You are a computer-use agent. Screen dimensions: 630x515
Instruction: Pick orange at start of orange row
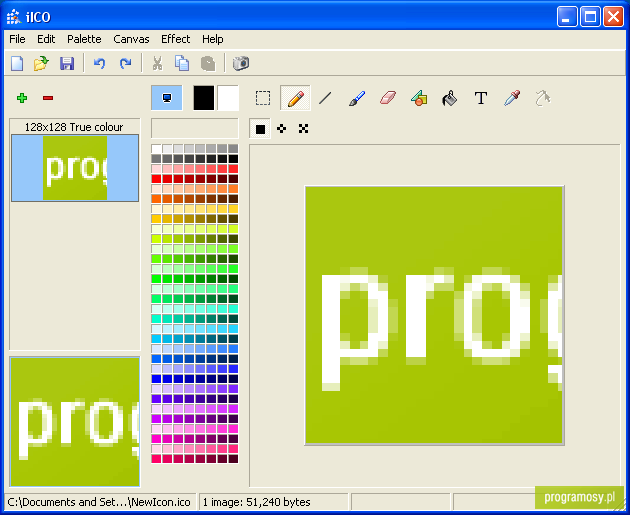156,198
